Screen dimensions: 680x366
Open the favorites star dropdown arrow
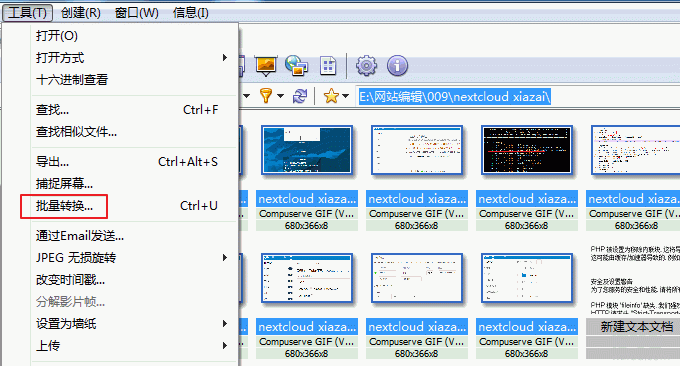point(345,96)
